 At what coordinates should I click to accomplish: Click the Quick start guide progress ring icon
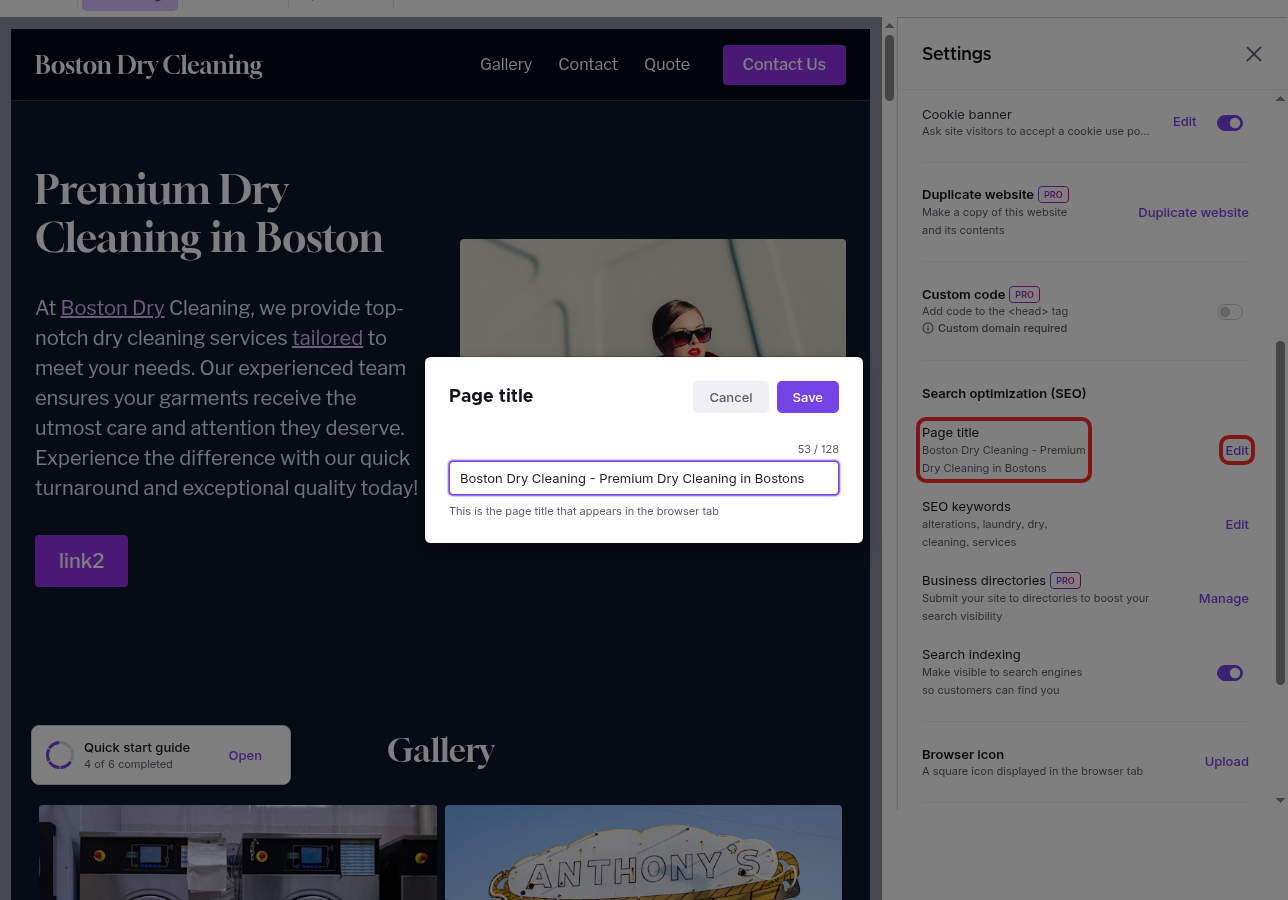(x=60, y=755)
